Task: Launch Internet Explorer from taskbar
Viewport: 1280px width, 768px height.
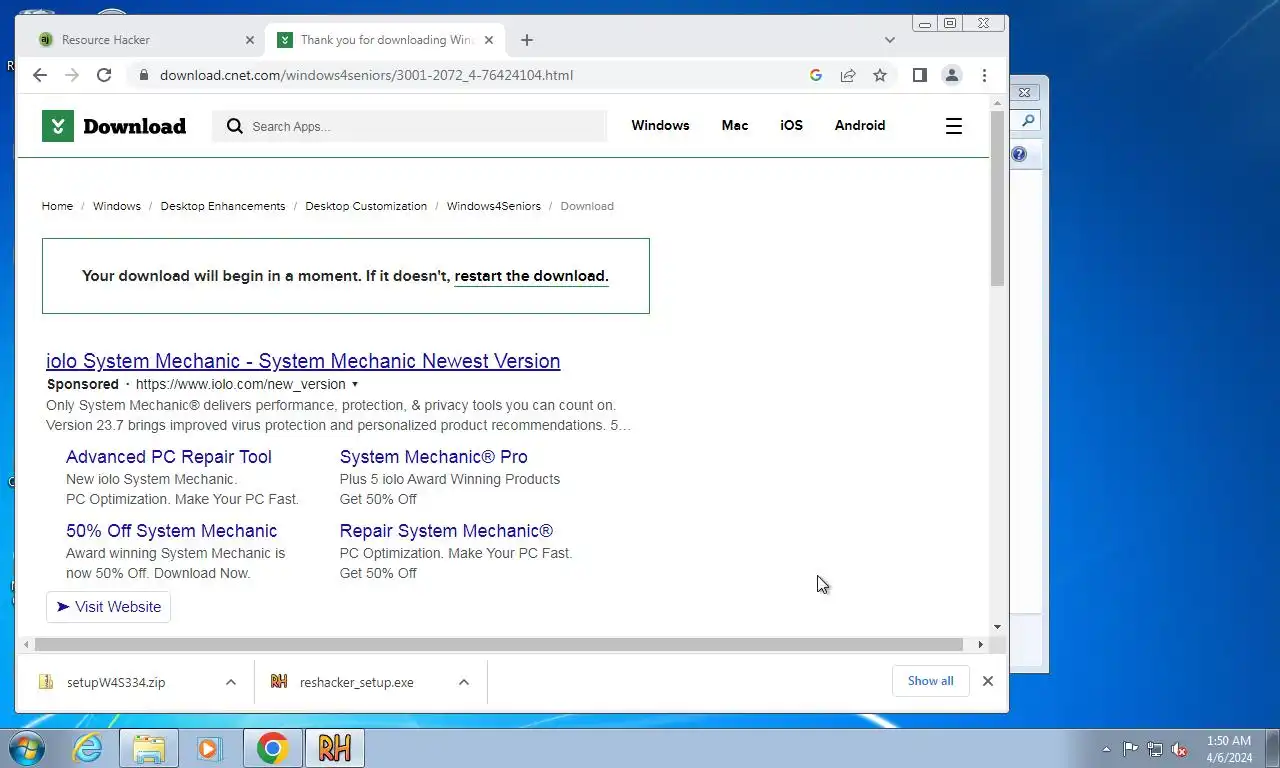Action: pos(87,748)
